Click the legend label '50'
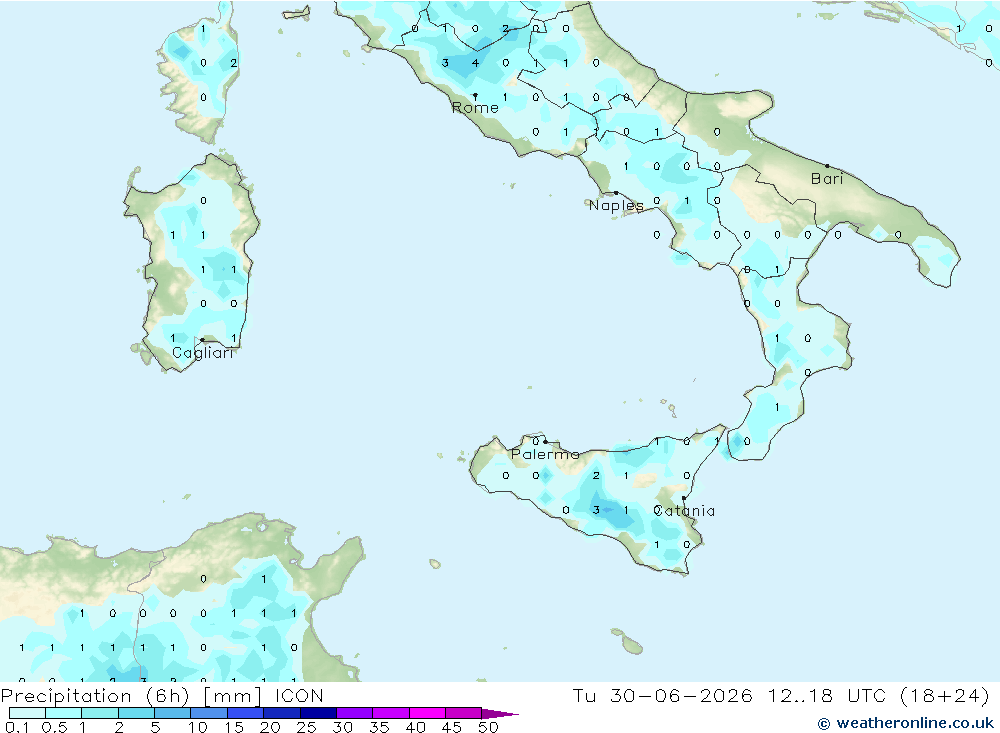Image resolution: width=1000 pixels, height=733 pixels. point(488,727)
